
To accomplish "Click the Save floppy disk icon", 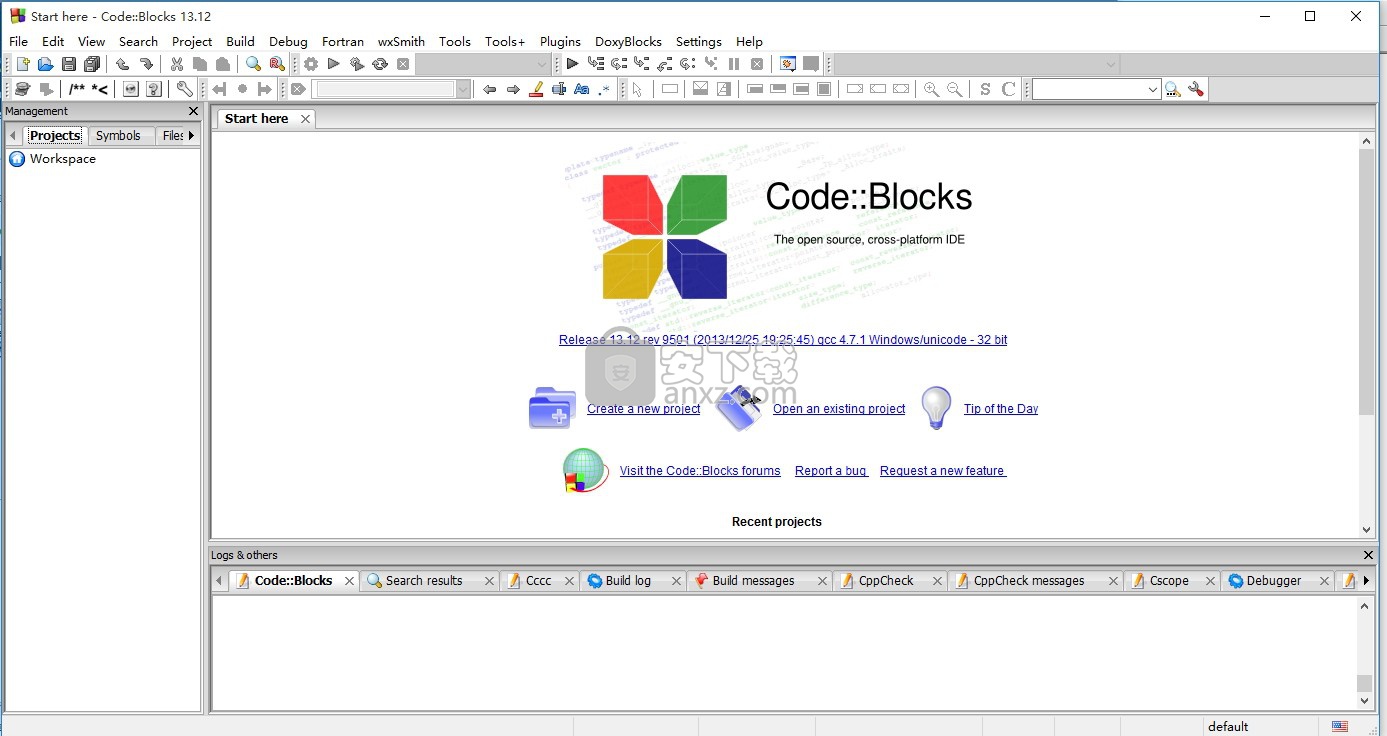I will pyautogui.click(x=69, y=64).
